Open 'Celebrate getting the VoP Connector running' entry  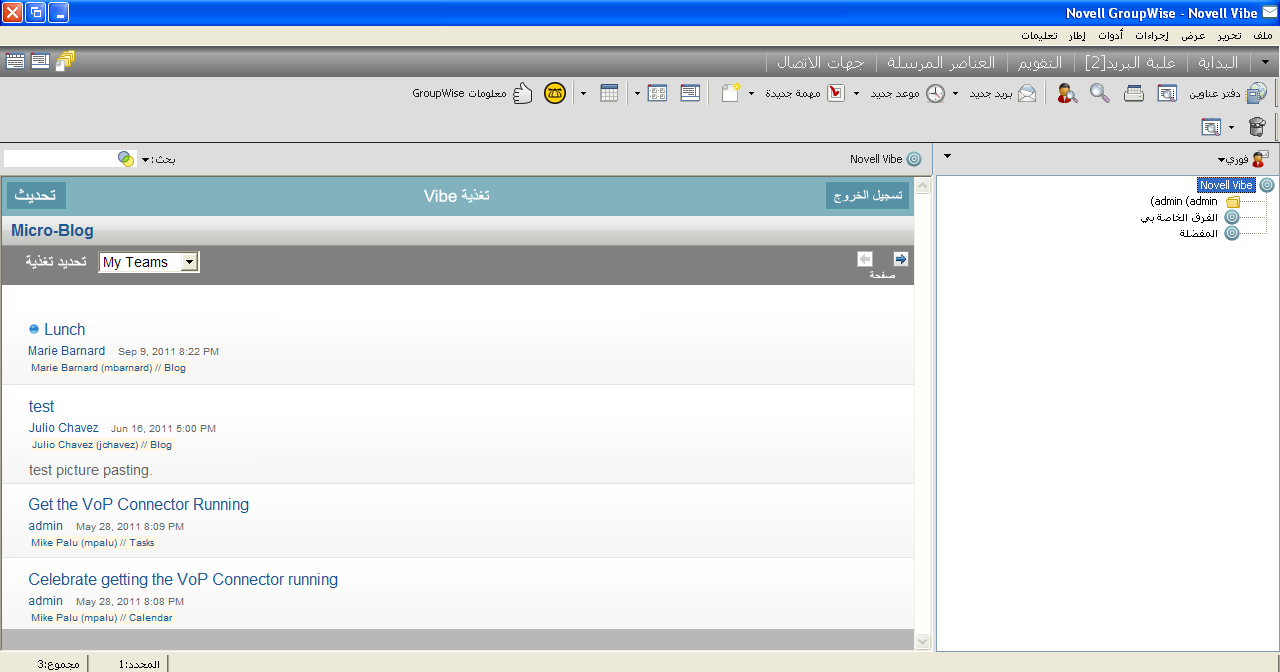click(x=183, y=579)
